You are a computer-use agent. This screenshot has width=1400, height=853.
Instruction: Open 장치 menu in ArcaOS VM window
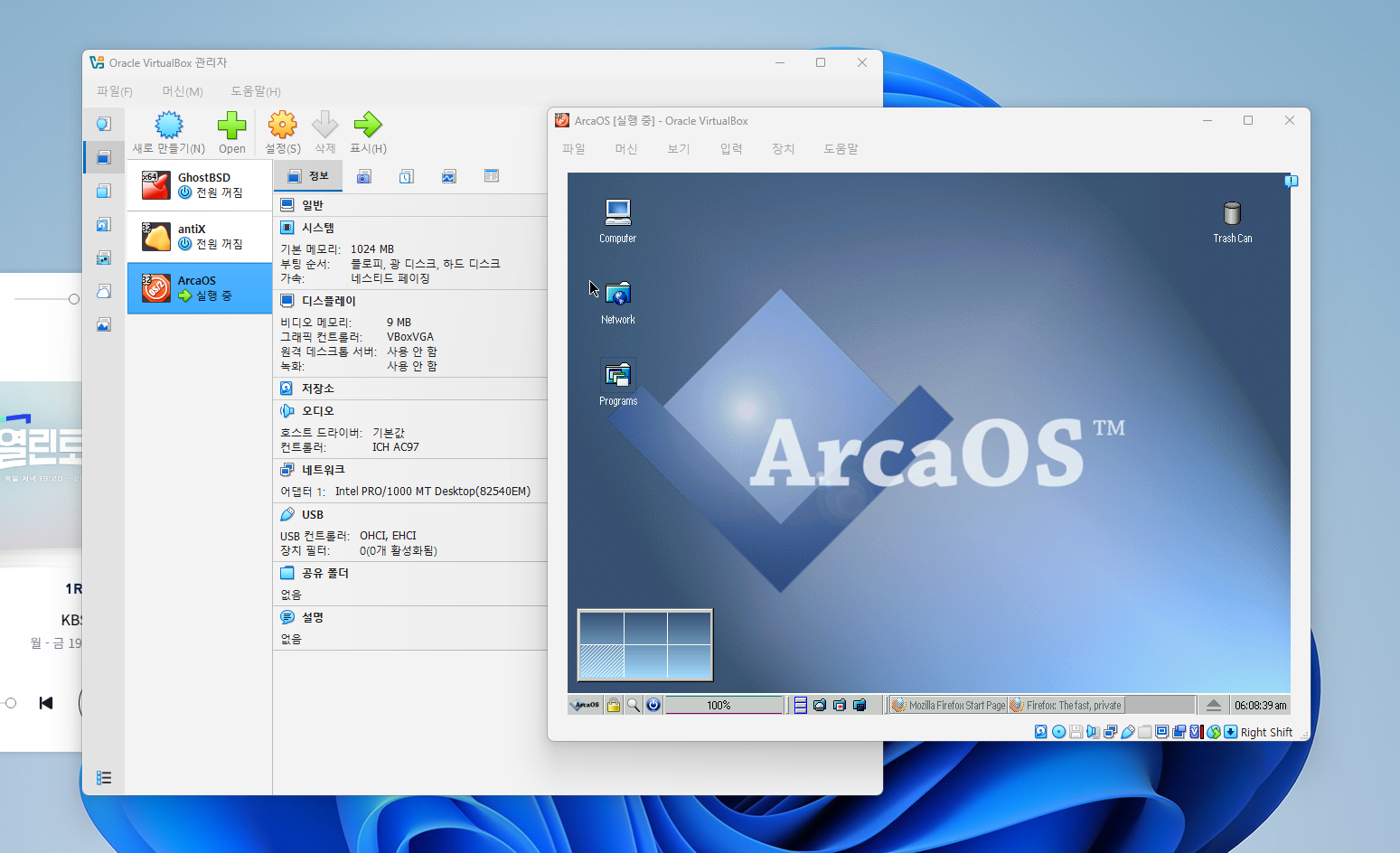tap(784, 149)
